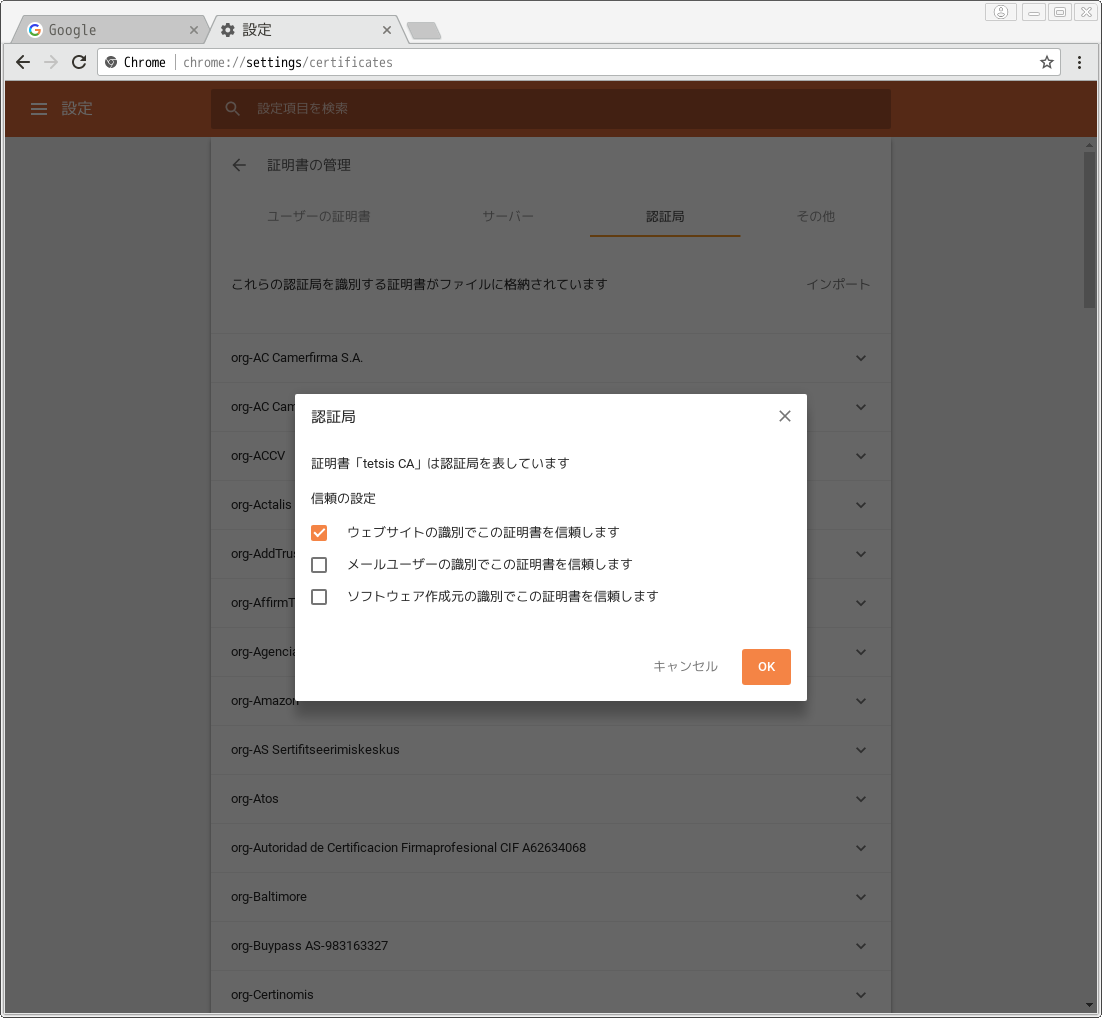Screen dimensions: 1102x1018
Task: Enable メールユーザーの識別 trust checkbox
Action: click(319, 564)
